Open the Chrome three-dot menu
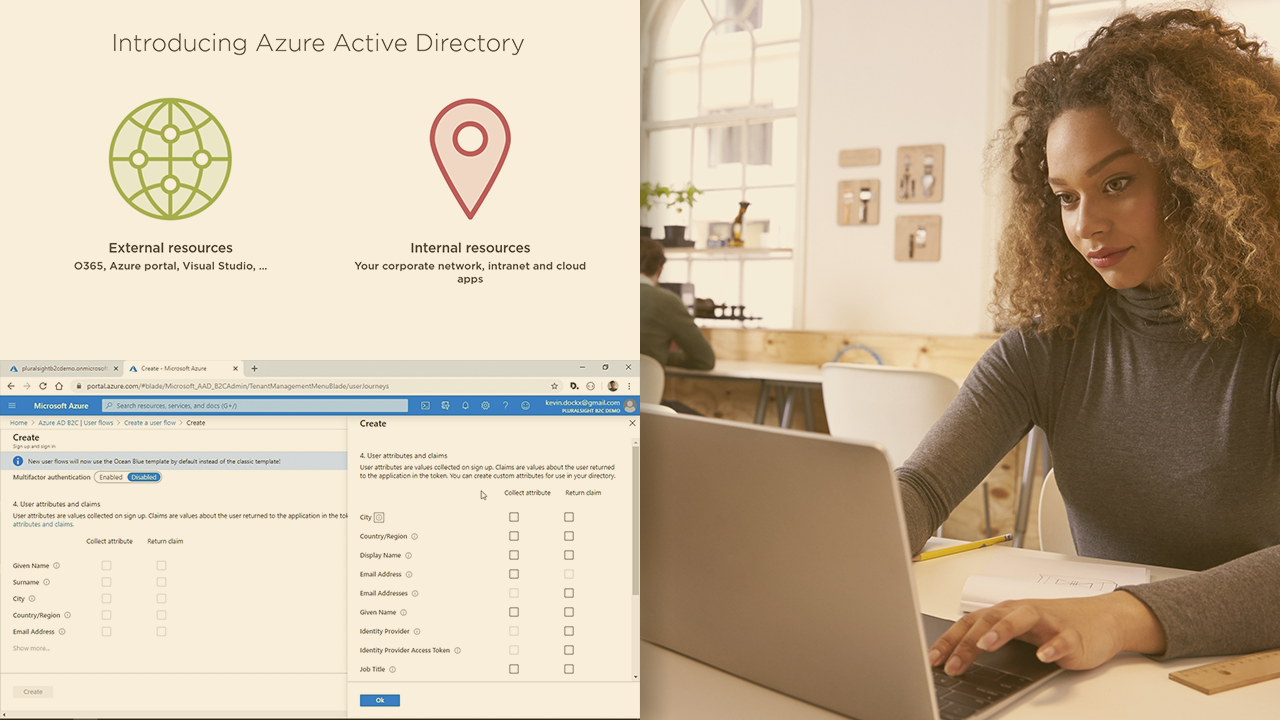This screenshot has width=1280, height=720. coord(628,385)
